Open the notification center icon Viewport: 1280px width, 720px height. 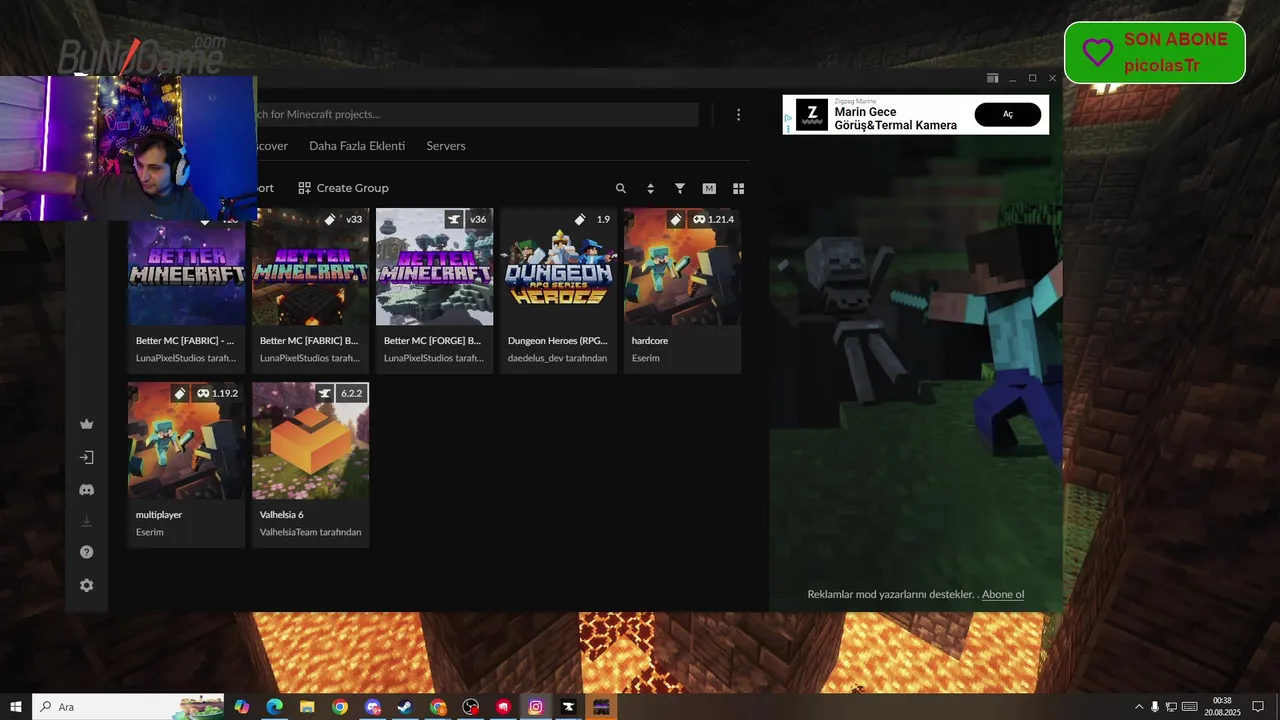(1258, 707)
